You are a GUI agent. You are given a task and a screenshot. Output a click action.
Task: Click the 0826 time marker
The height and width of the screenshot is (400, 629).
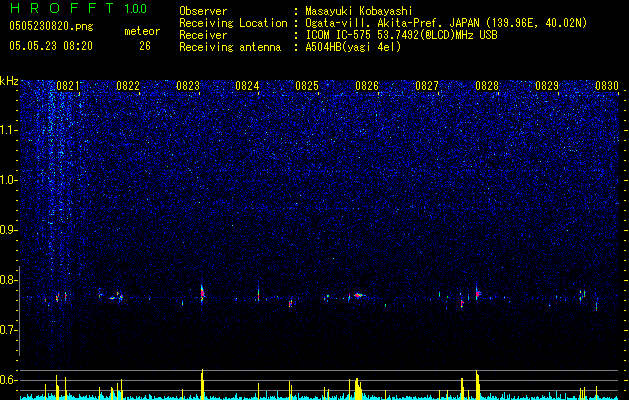[367, 86]
